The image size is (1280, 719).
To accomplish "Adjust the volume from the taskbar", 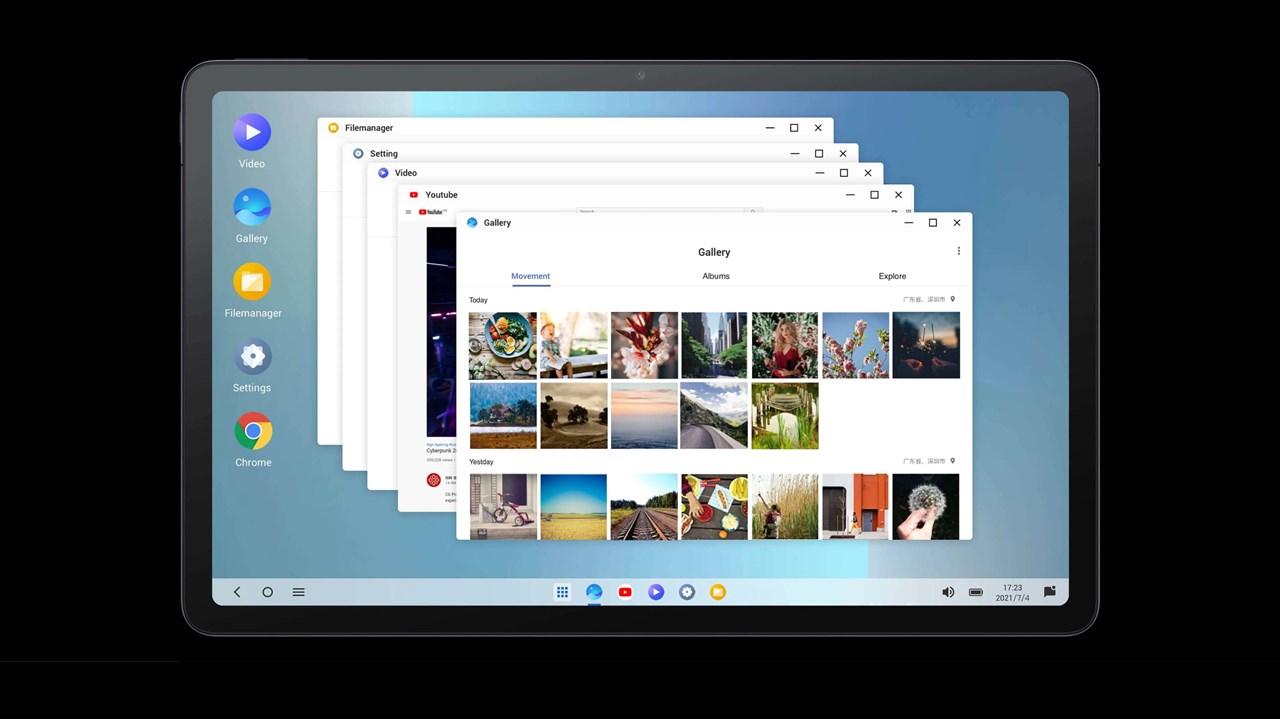I will tap(947, 592).
